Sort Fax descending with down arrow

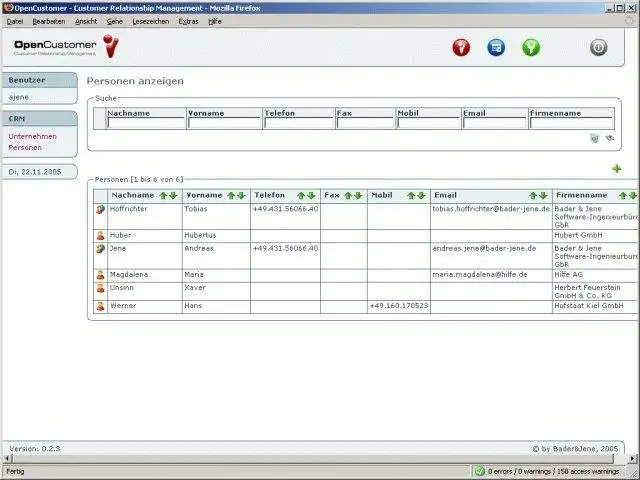(358, 196)
